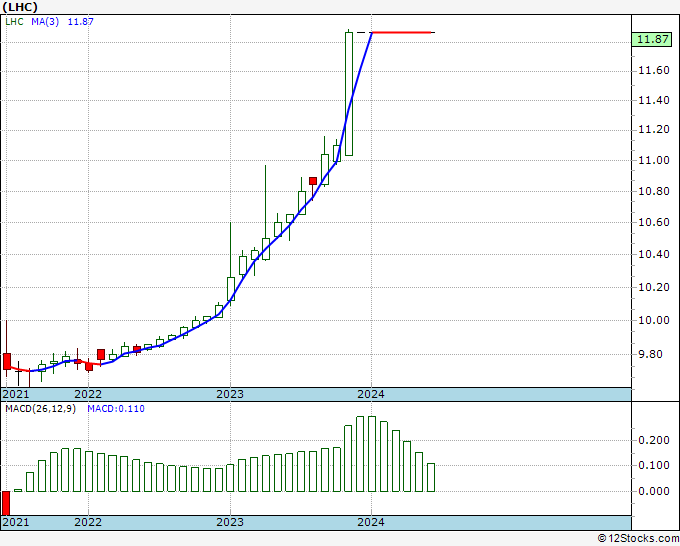Screen dimensions: 680x546
Task: Click the MACD:0.110 value label
Action: 116,409
